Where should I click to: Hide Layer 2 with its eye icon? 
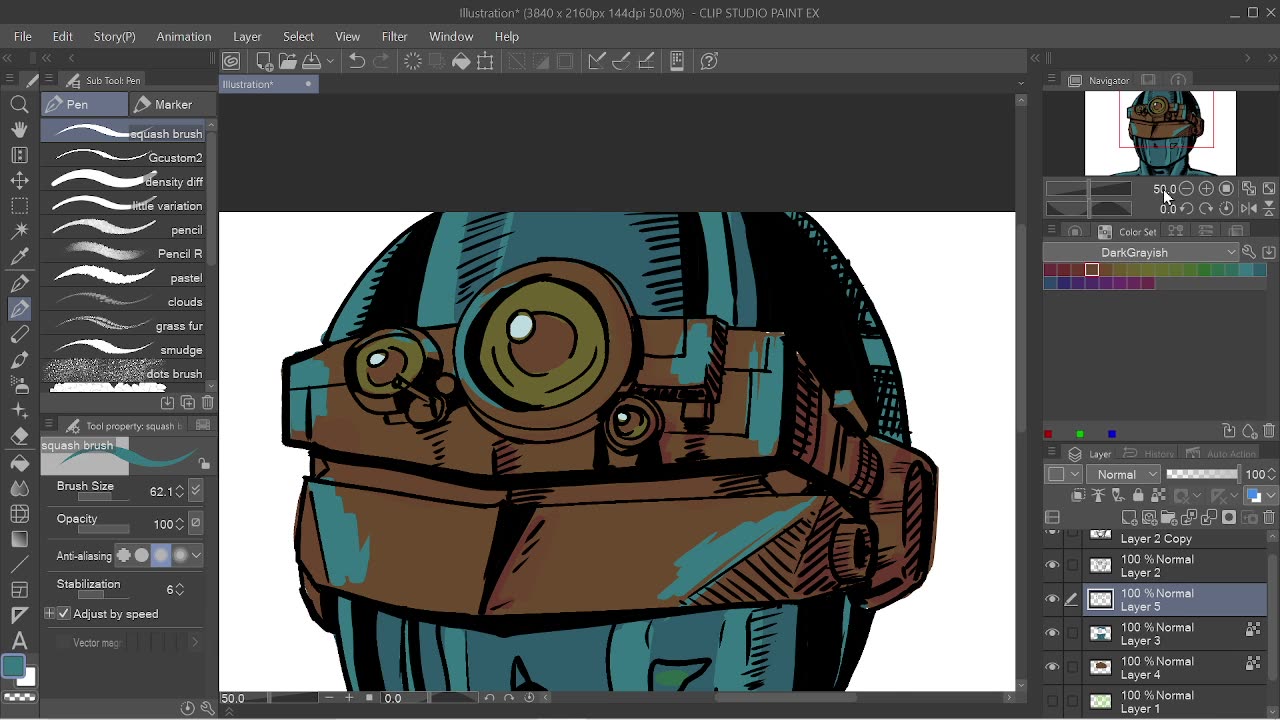click(1052, 566)
